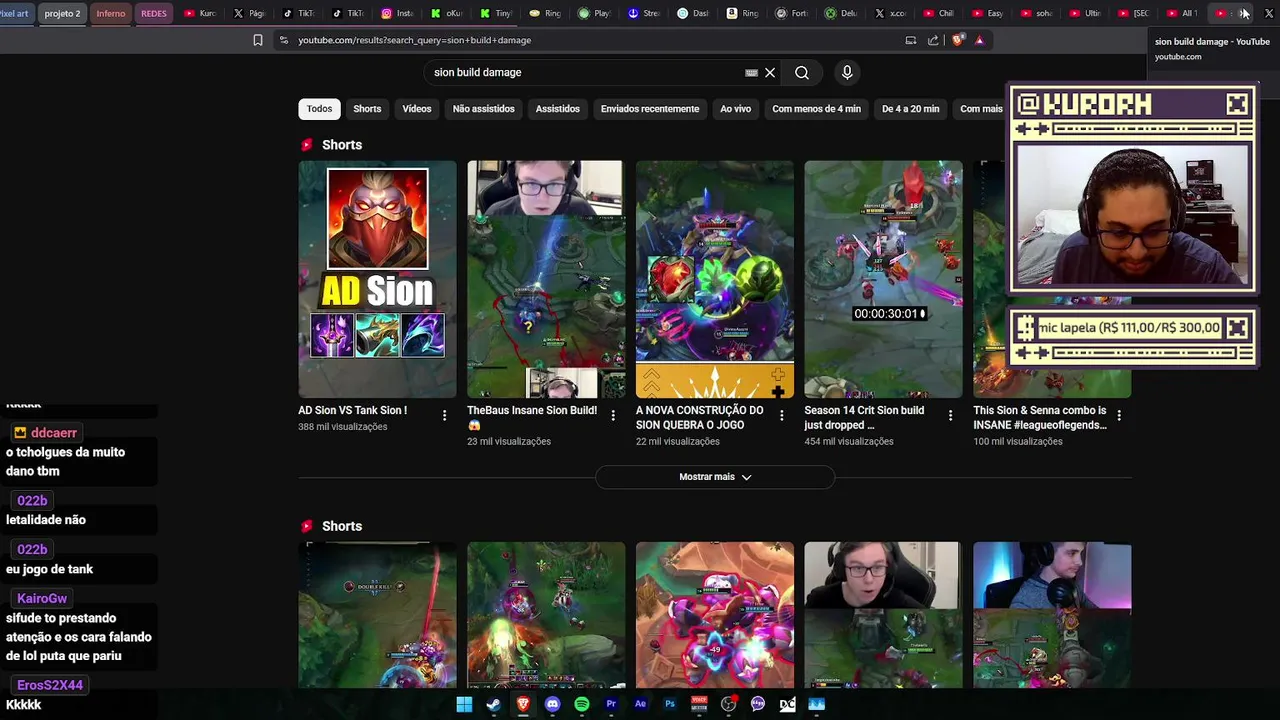Image resolution: width=1280 pixels, height=720 pixels.
Task: Open After Effects from taskbar
Action: [640, 704]
